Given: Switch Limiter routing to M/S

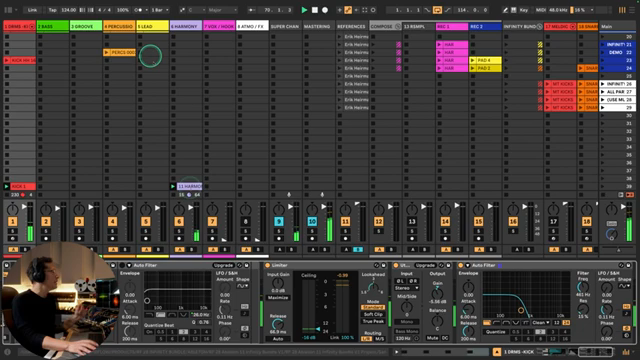Looking at the screenshot, I should [380, 339].
